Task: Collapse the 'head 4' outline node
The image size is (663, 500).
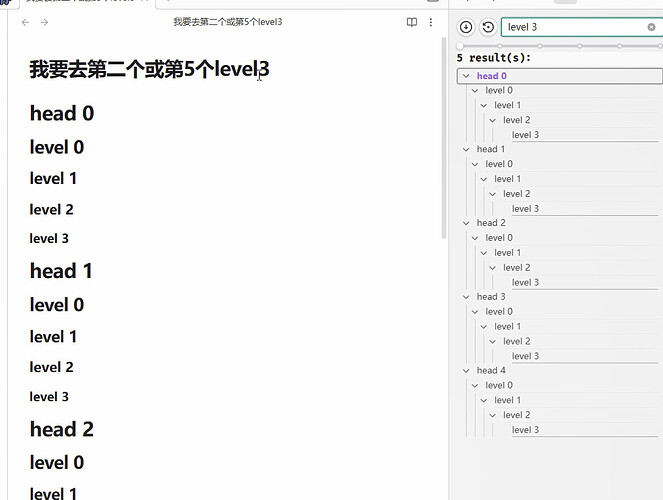Action: pyautogui.click(x=467, y=371)
